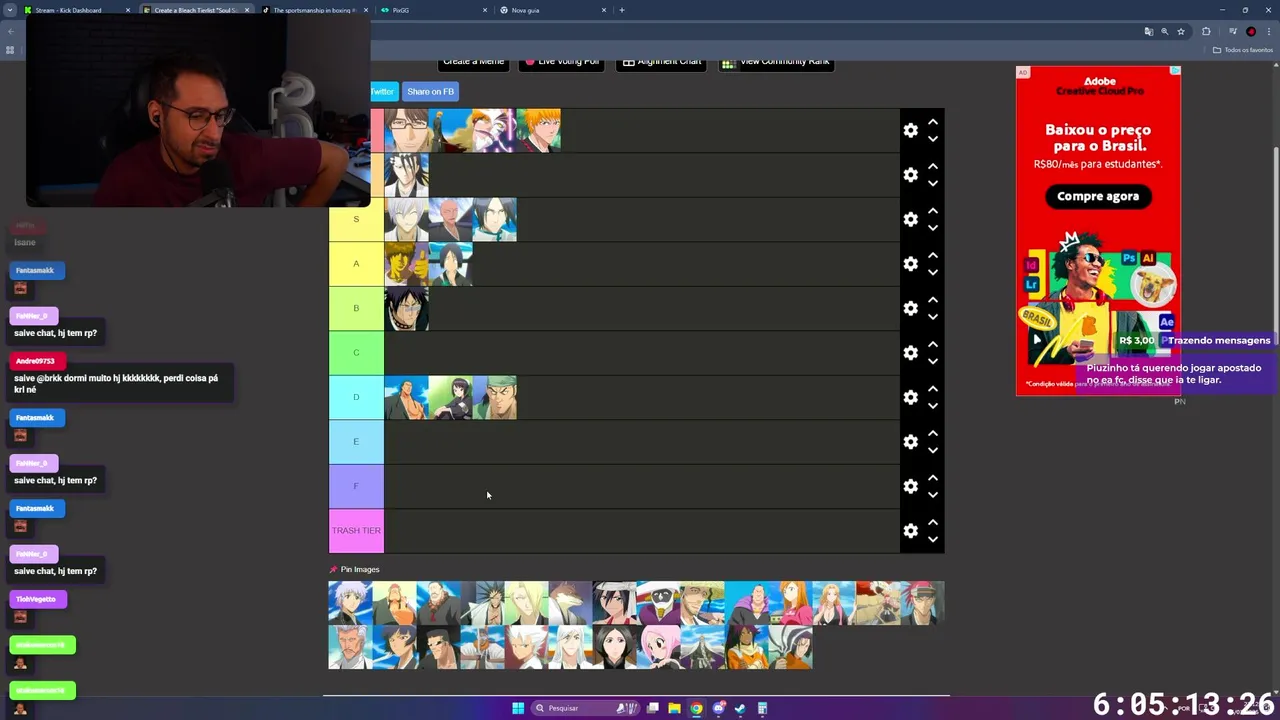Open File Explorer from the taskbar

(x=675, y=708)
